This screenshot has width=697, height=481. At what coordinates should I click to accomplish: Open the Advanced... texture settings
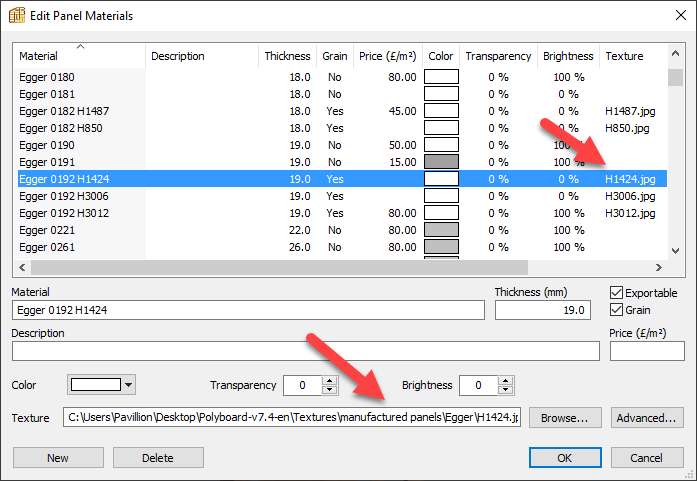647,418
